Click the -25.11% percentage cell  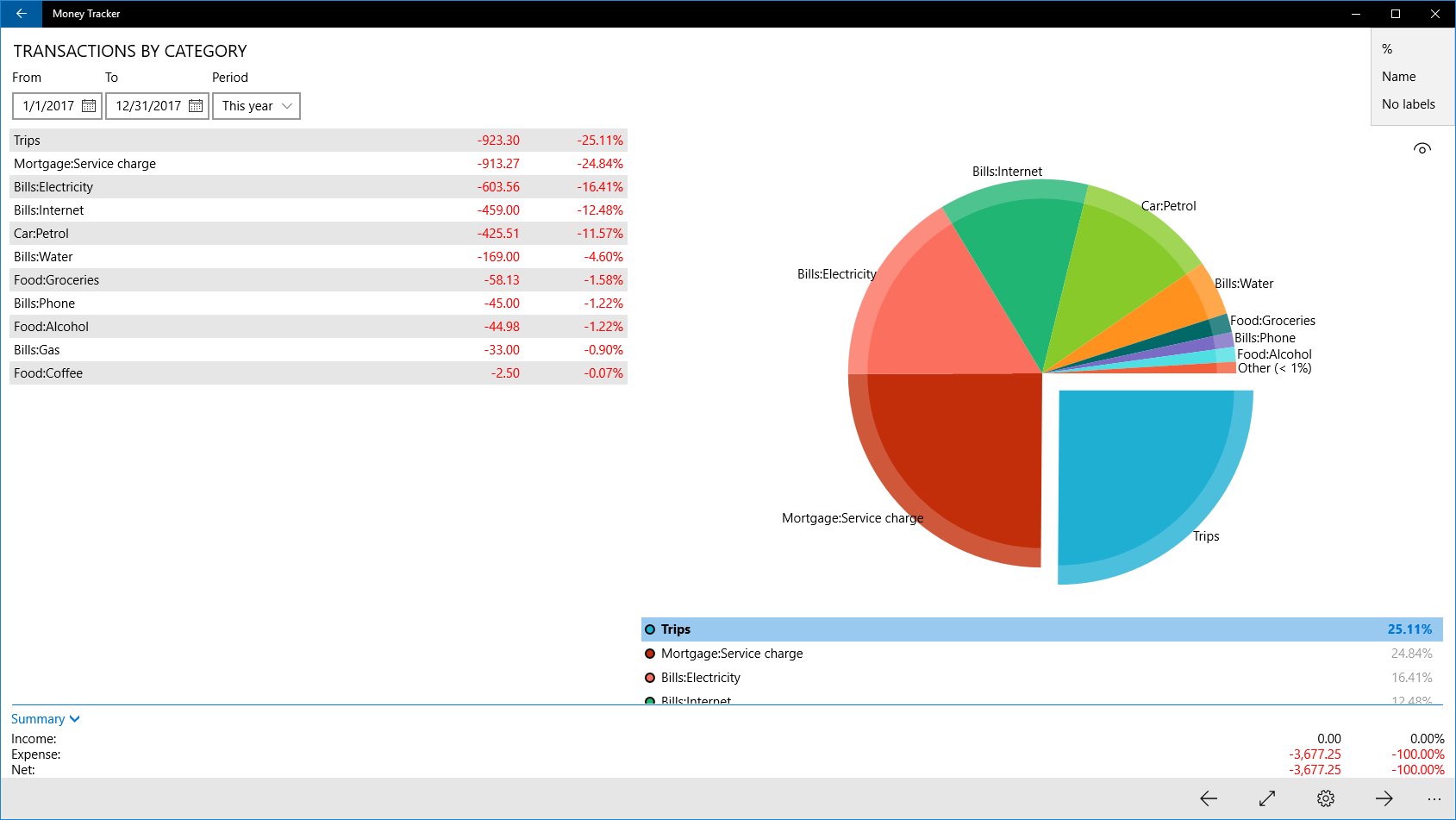(600, 141)
